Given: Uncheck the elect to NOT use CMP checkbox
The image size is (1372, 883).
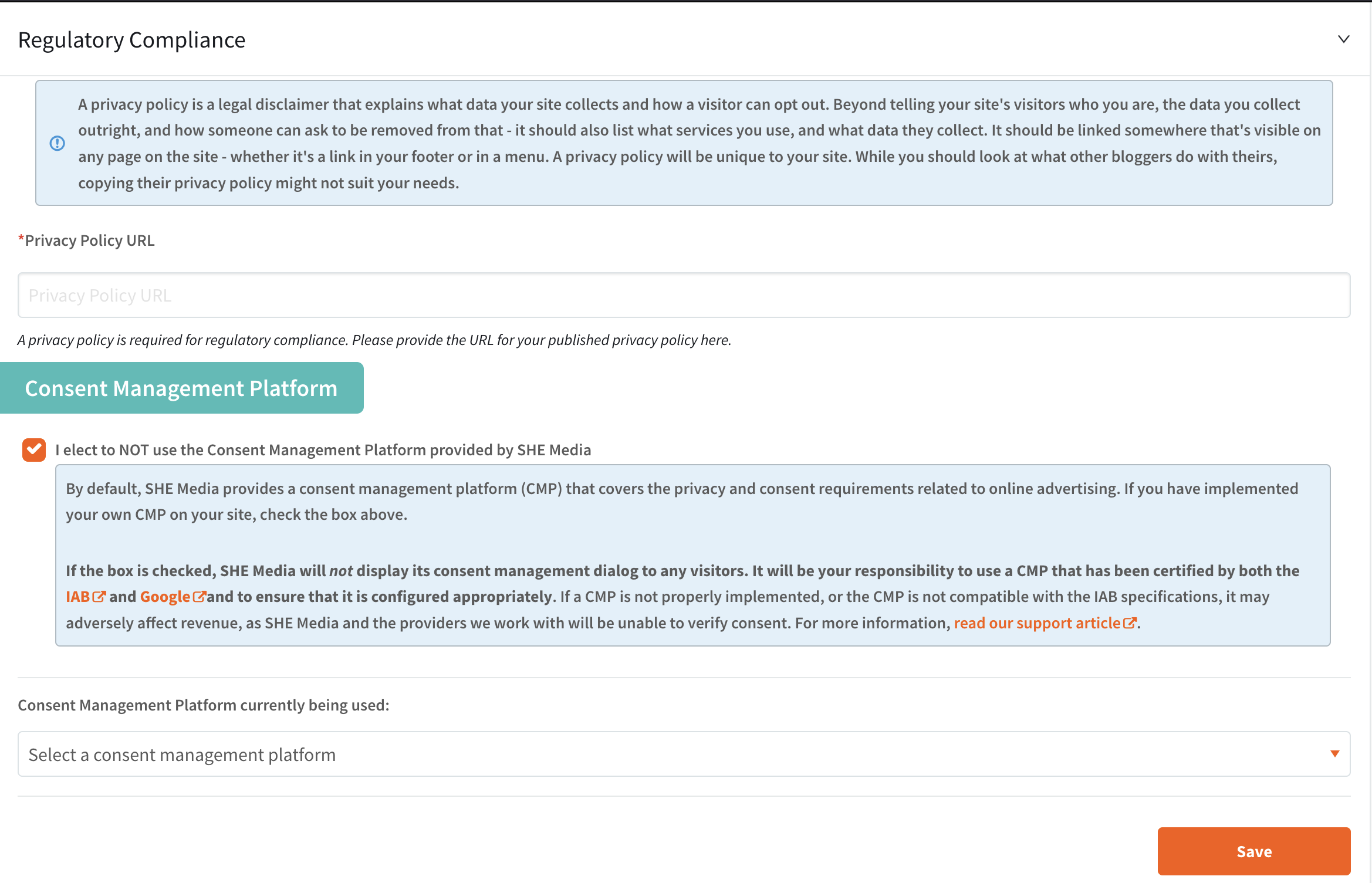Looking at the screenshot, I should click(x=34, y=450).
